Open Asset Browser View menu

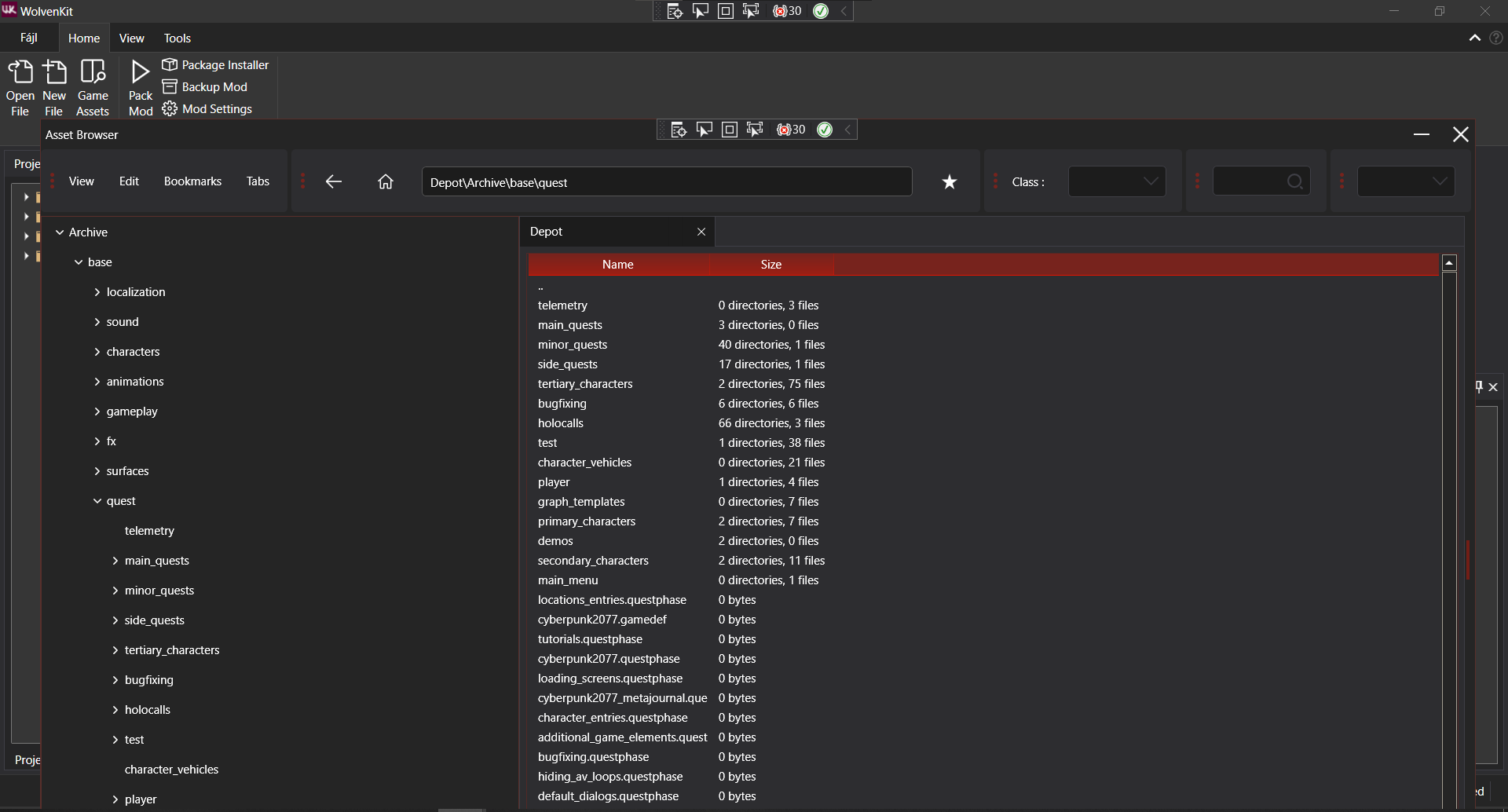point(81,181)
